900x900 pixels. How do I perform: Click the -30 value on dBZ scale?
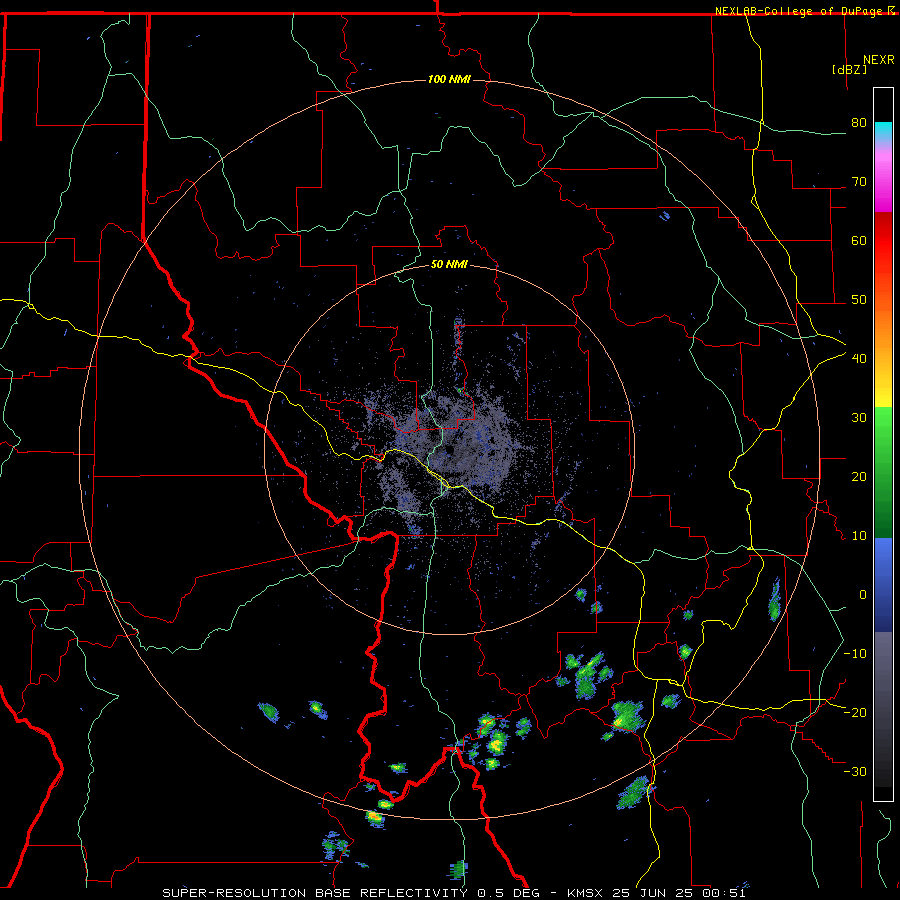click(x=855, y=771)
